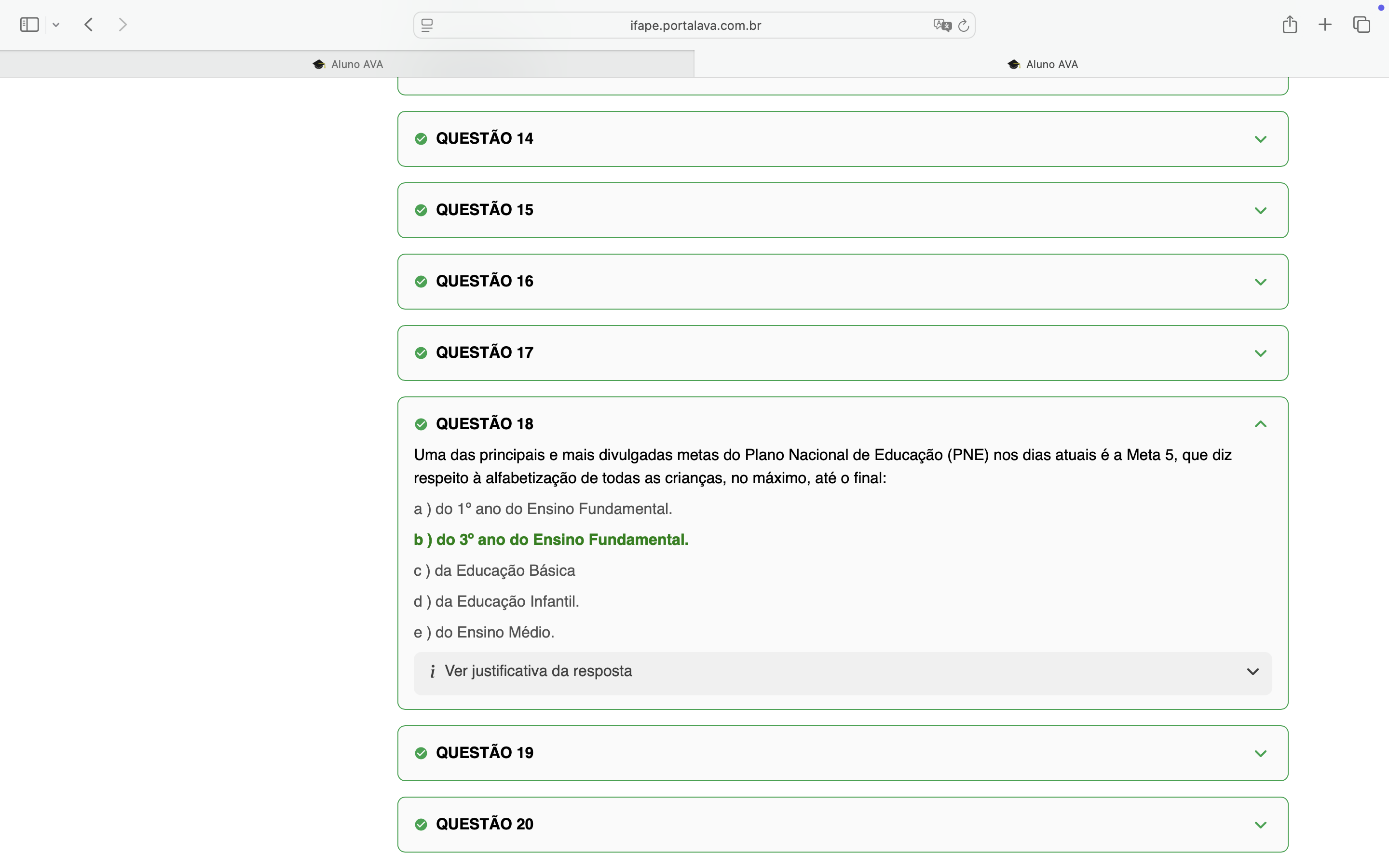1389x868 pixels.
Task: Click the forward navigation arrow
Action: 122,25
